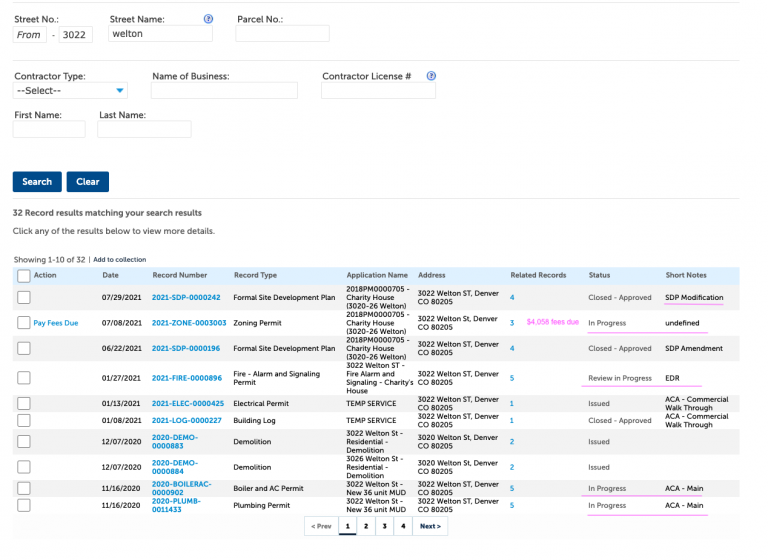This screenshot has width=768, height=560.
Task: Click the Street No. From field
Action: pyautogui.click(x=29, y=35)
